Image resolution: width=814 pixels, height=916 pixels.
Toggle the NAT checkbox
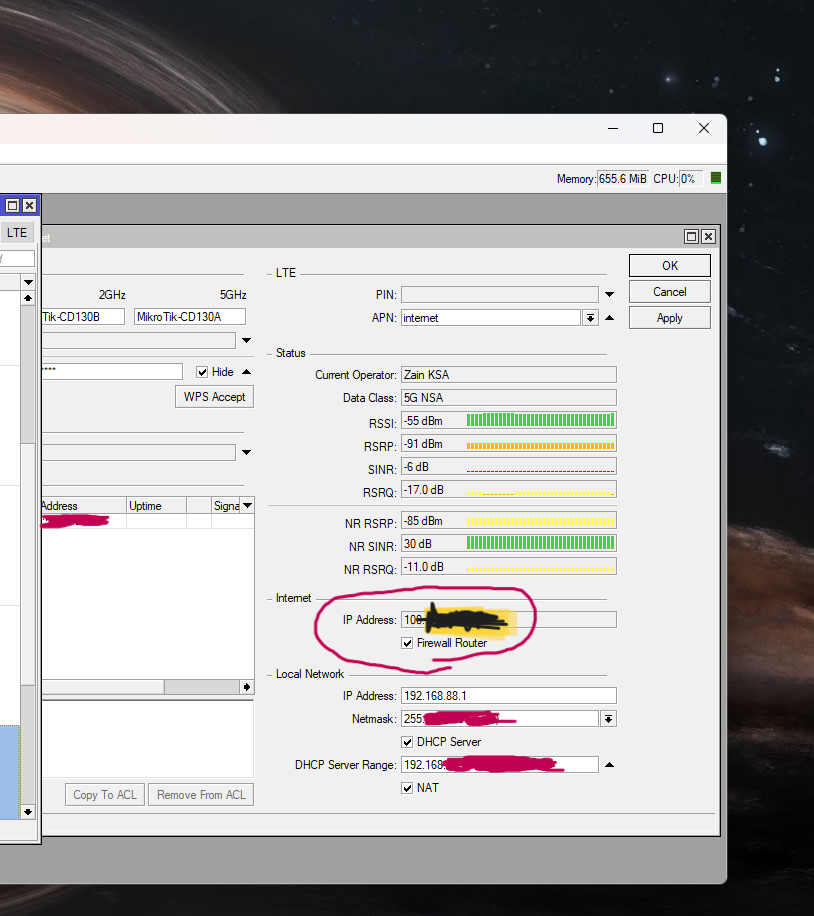[407, 788]
